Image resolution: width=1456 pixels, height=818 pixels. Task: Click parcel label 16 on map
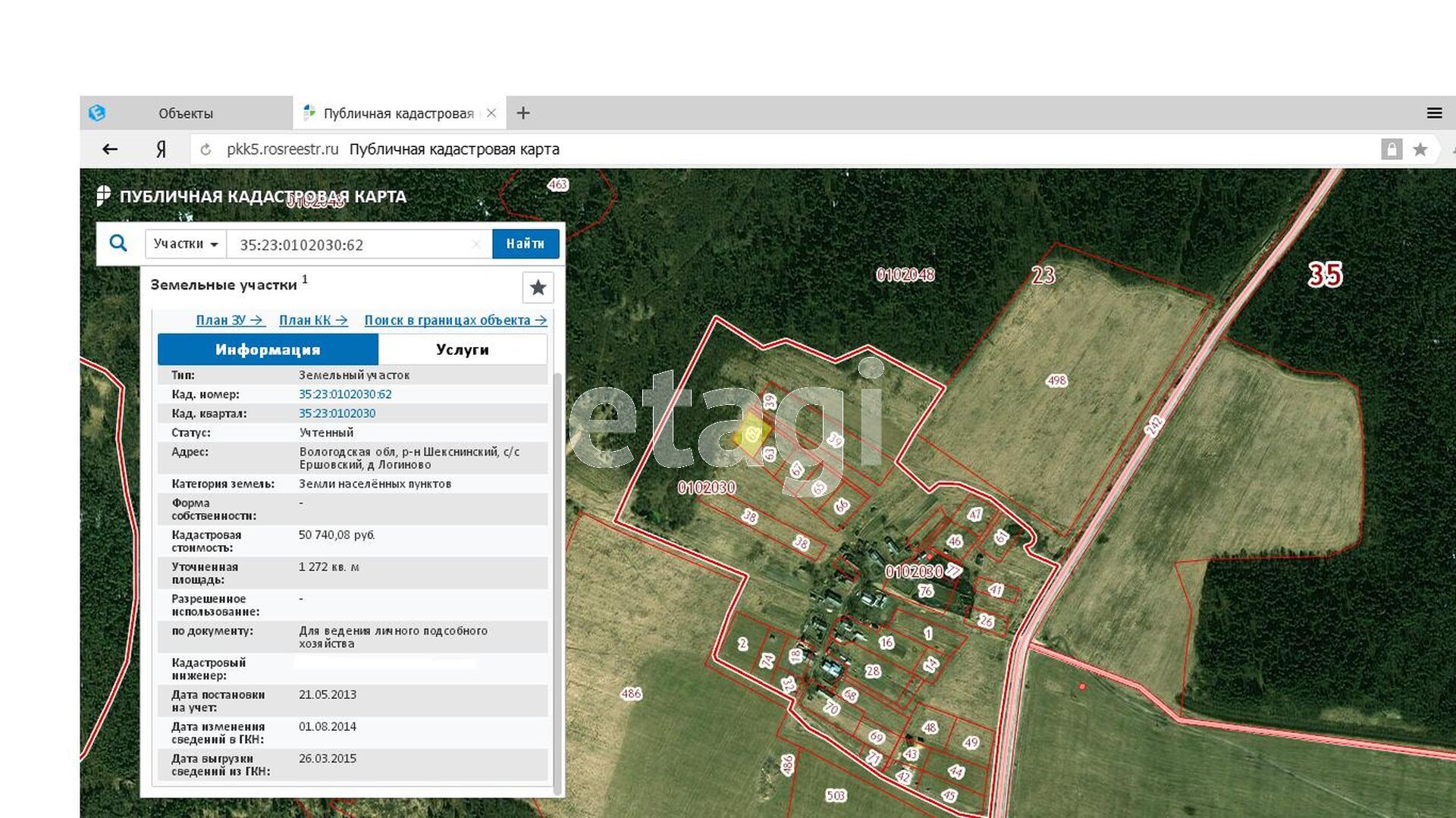click(x=886, y=643)
